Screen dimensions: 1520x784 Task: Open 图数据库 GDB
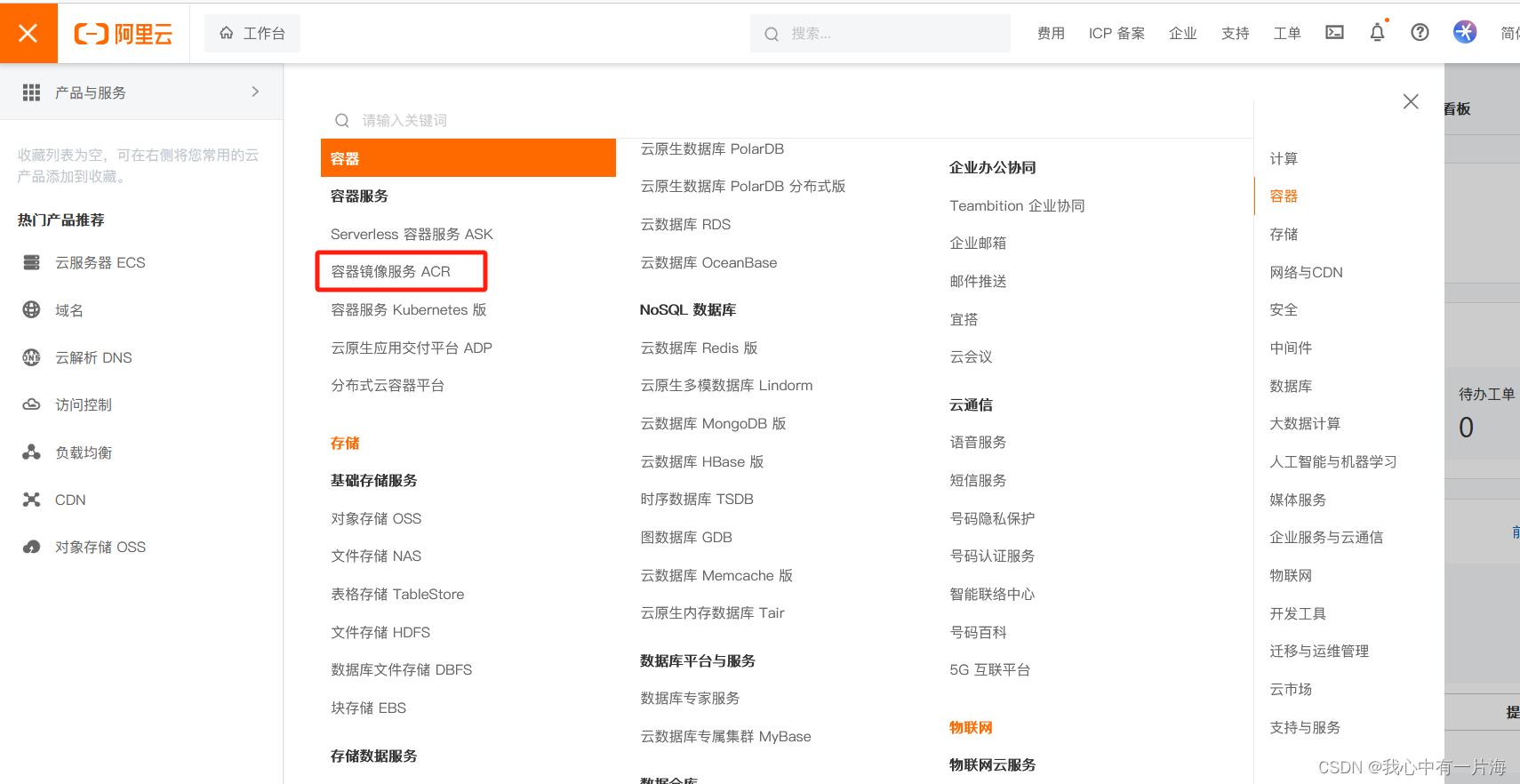point(686,537)
